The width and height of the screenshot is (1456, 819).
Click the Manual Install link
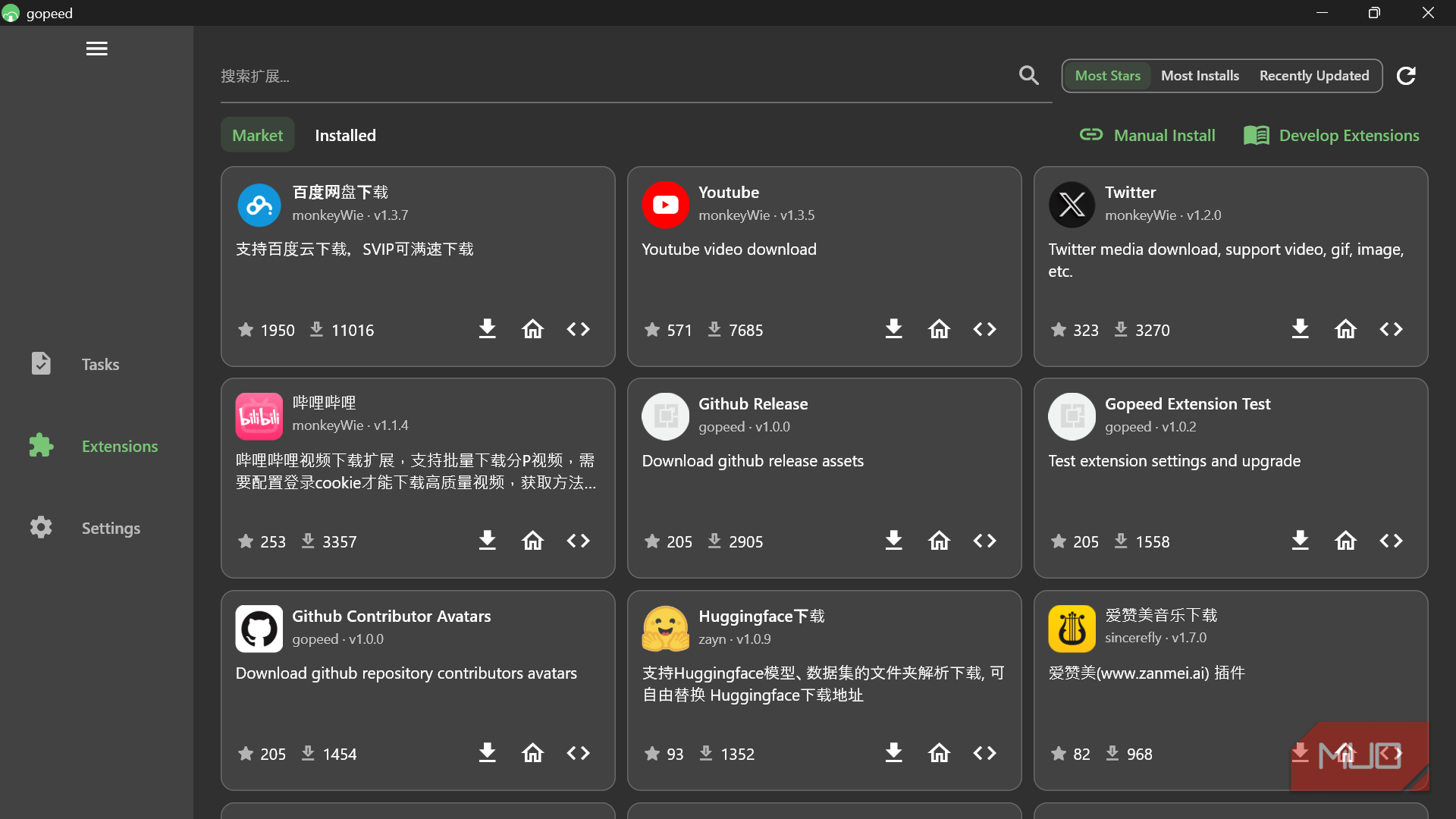tap(1147, 135)
